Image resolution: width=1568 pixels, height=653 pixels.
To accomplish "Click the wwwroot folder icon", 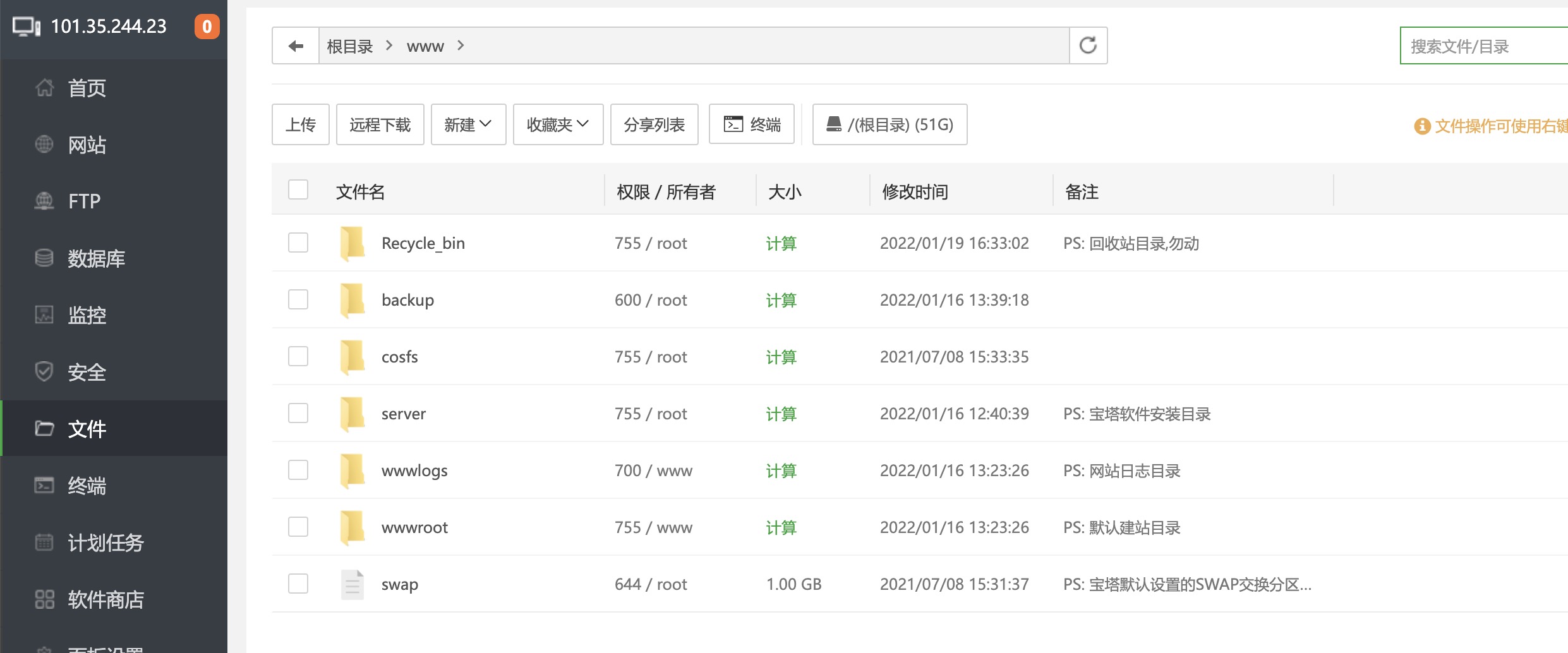I will pyautogui.click(x=353, y=527).
